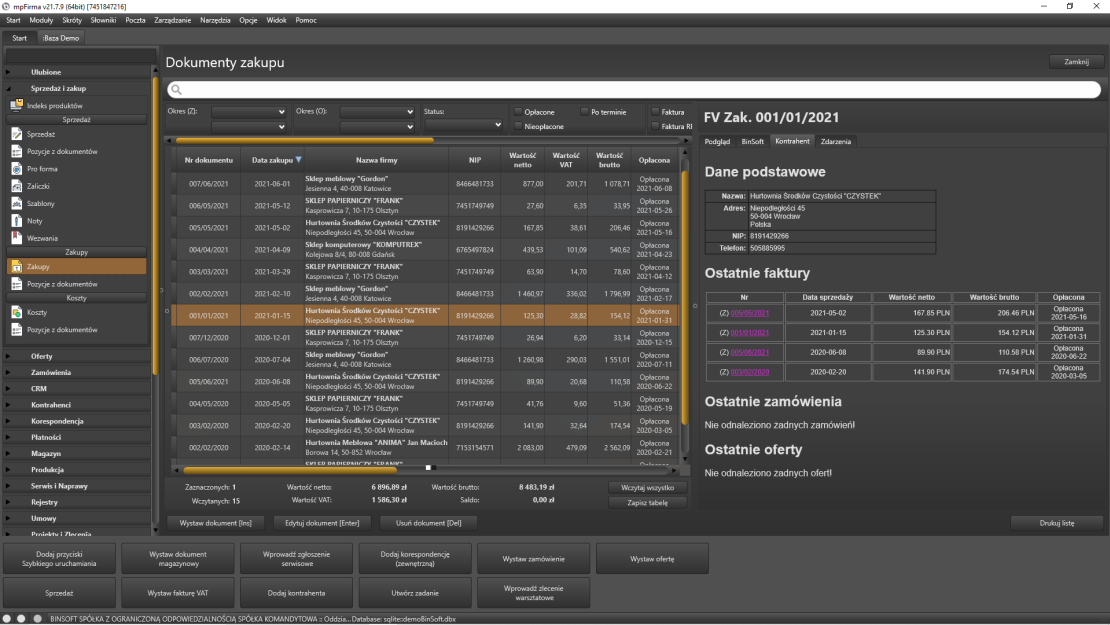Click the Sprzedaż document icon in sidebar
Viewport: 1110px width, 625px height.
click(x=16, y=134)
